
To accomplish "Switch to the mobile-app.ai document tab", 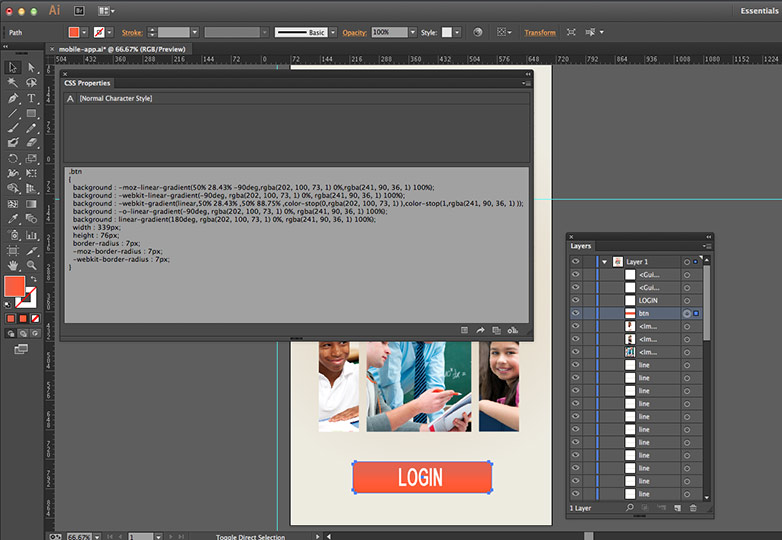I will tap(122, 49).
